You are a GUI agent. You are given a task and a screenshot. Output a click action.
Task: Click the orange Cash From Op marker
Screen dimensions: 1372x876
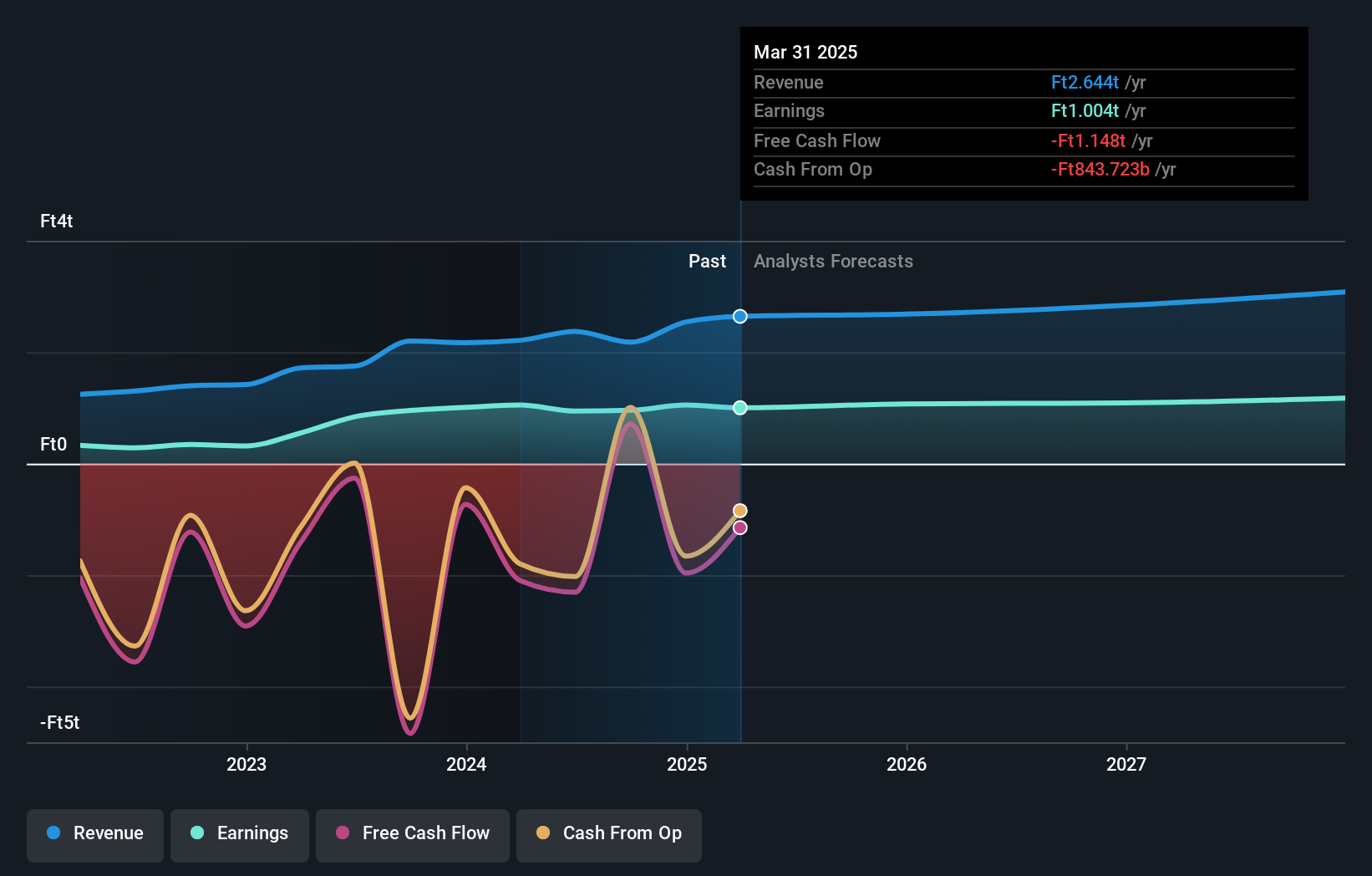pos(740,511)
